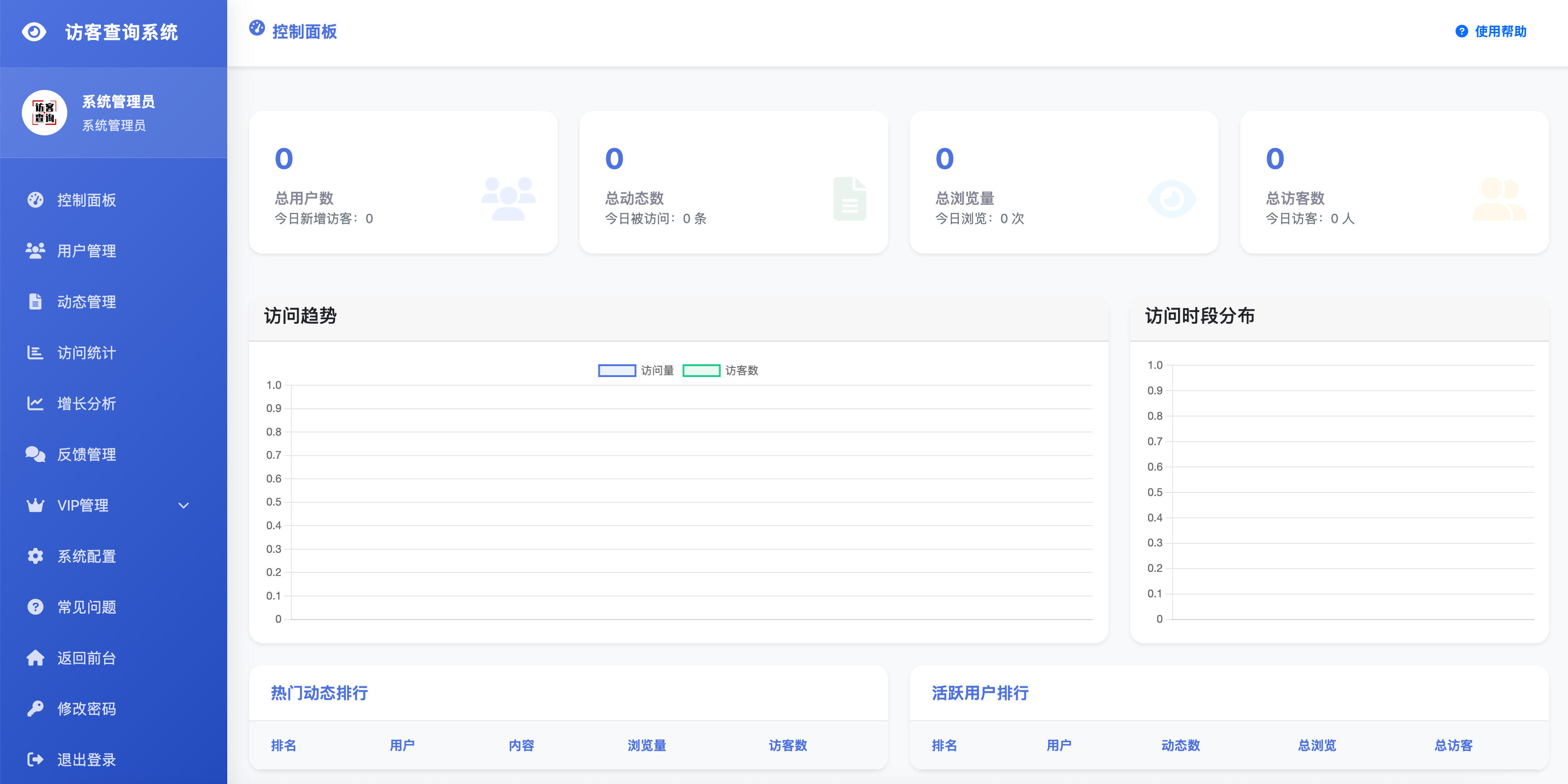This screenshot has width=1568, height=784.
Task: Click the 今日被访问: 0 条 text
Action: pos(655,218)
